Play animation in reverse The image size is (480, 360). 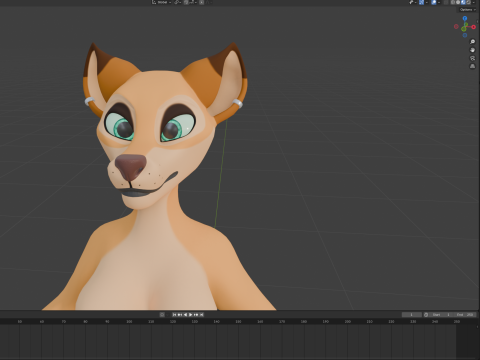point(185,315)
